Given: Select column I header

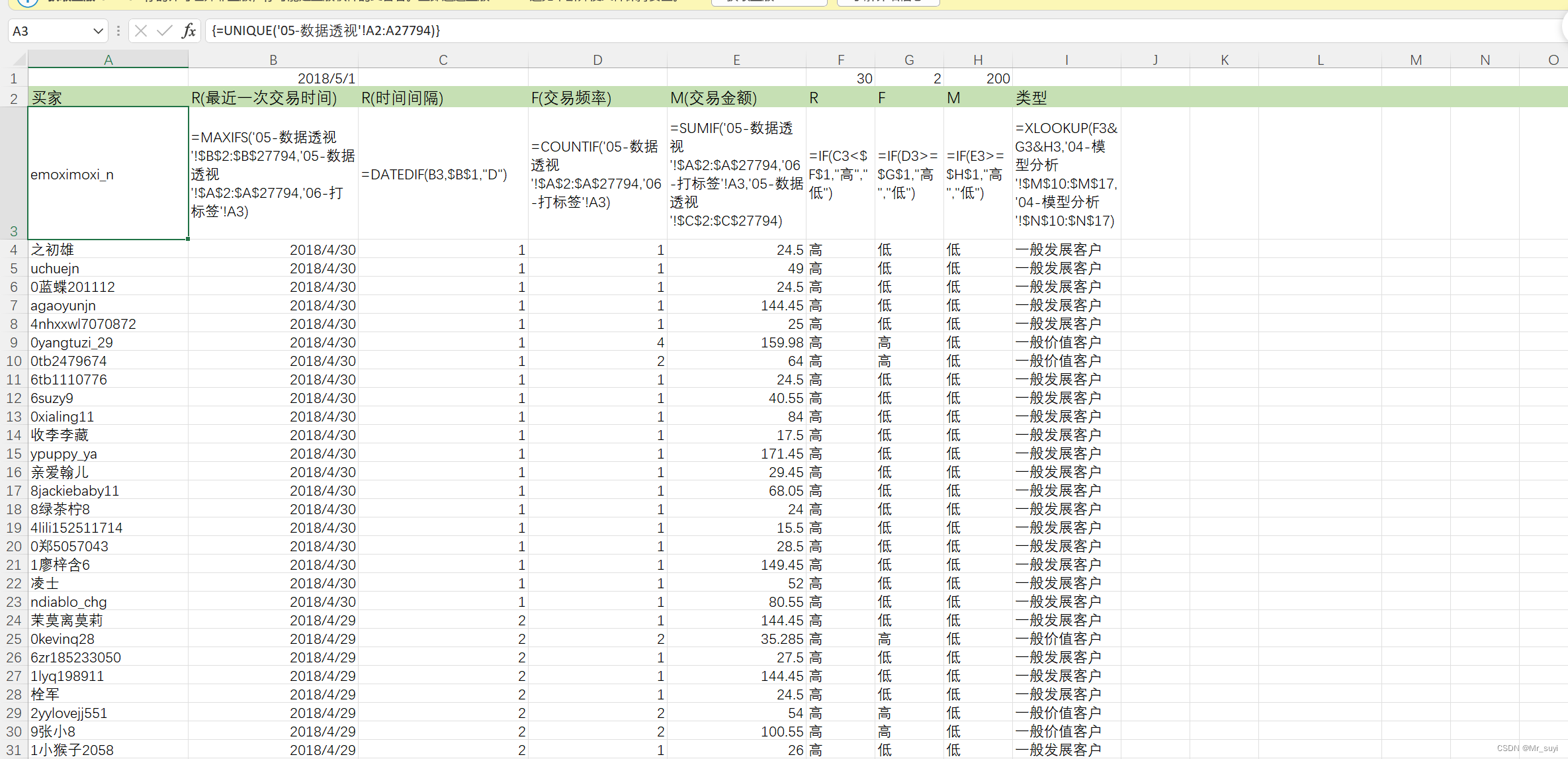Looking at the screenshot, I should [x=1066, y=60].
